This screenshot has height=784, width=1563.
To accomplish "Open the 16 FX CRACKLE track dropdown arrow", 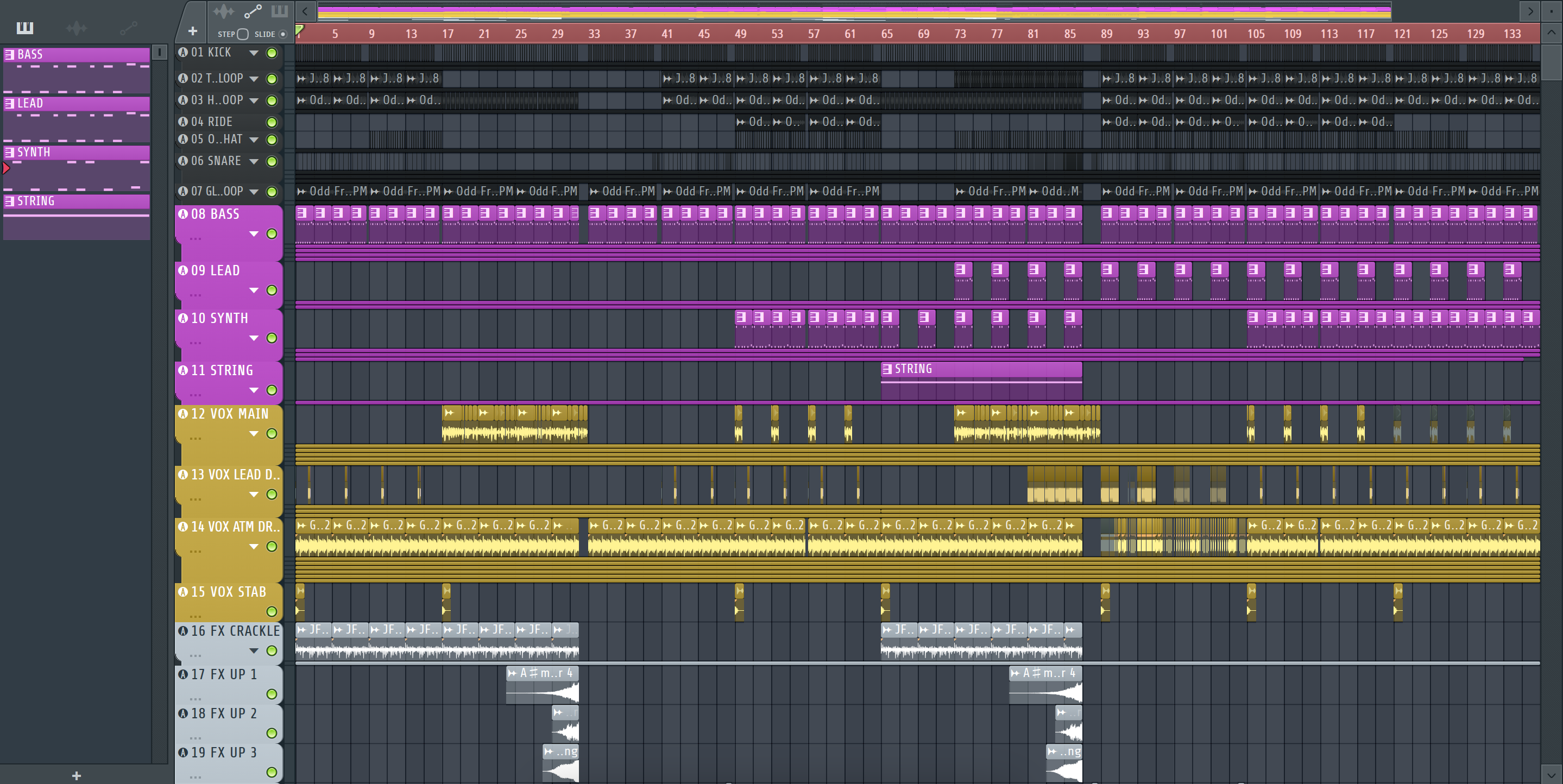I will (x=254, y=650).
